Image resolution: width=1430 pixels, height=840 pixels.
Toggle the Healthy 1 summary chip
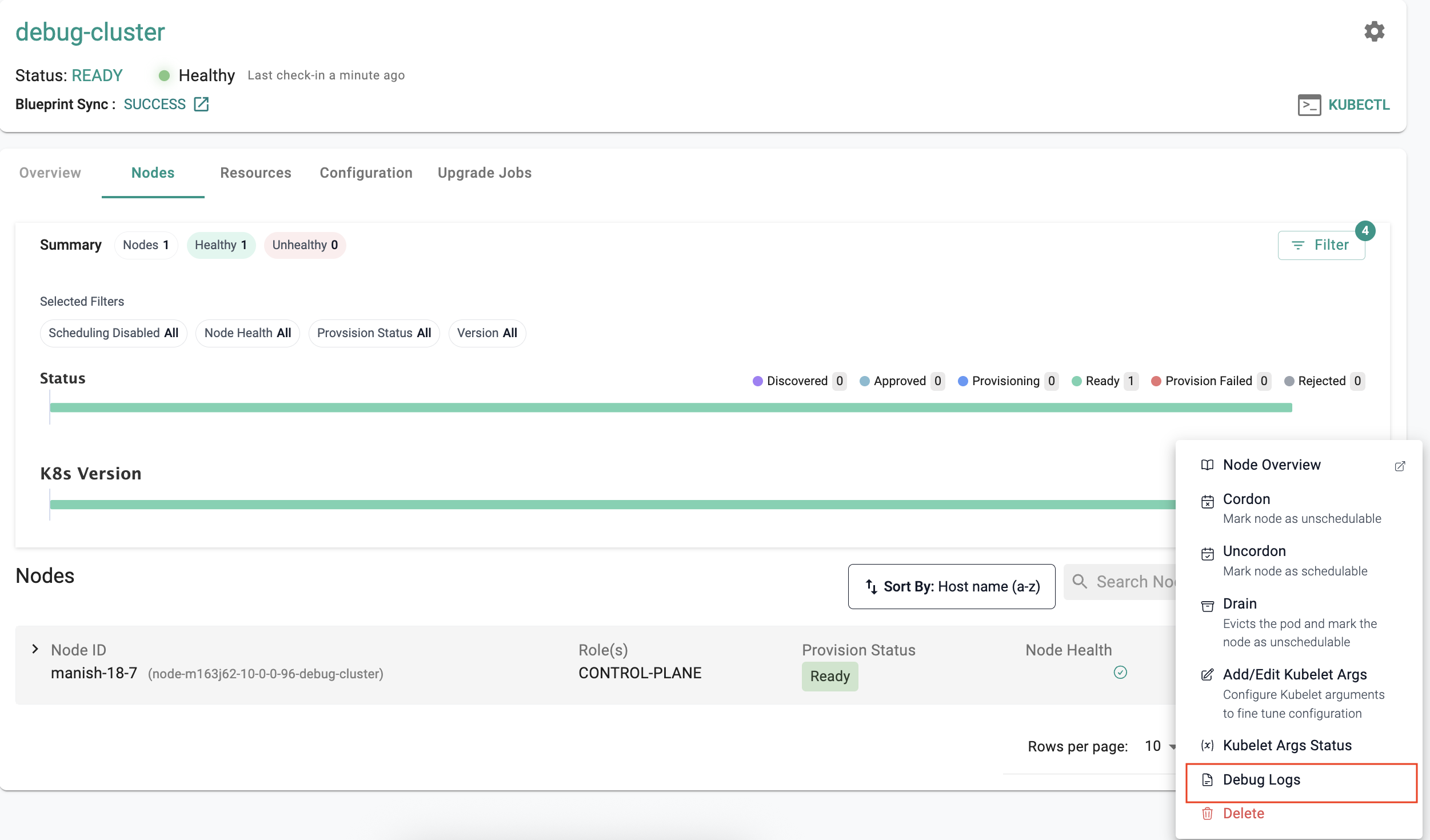coord(221,245)
